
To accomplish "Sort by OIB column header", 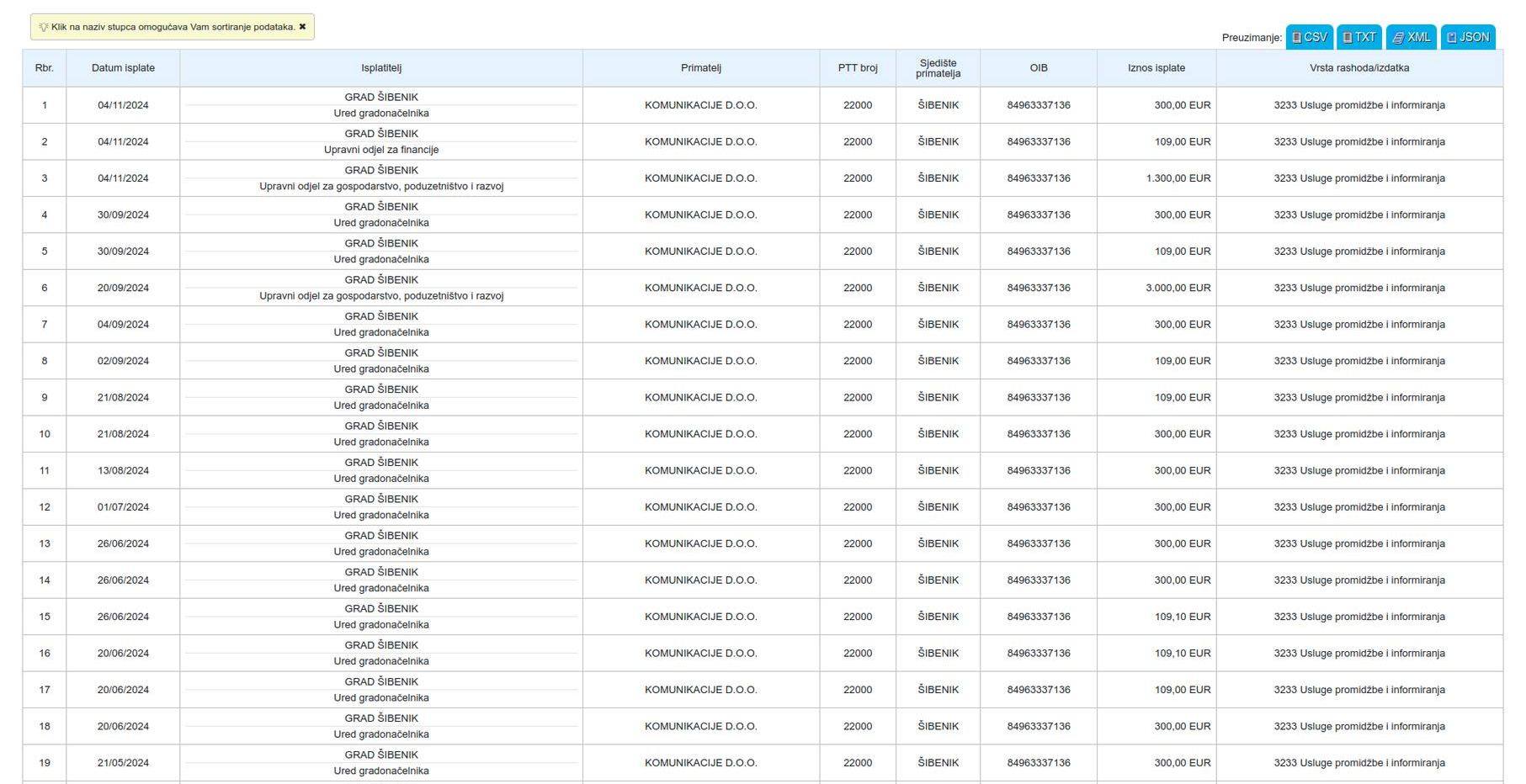I will [x=1038, y=68].
